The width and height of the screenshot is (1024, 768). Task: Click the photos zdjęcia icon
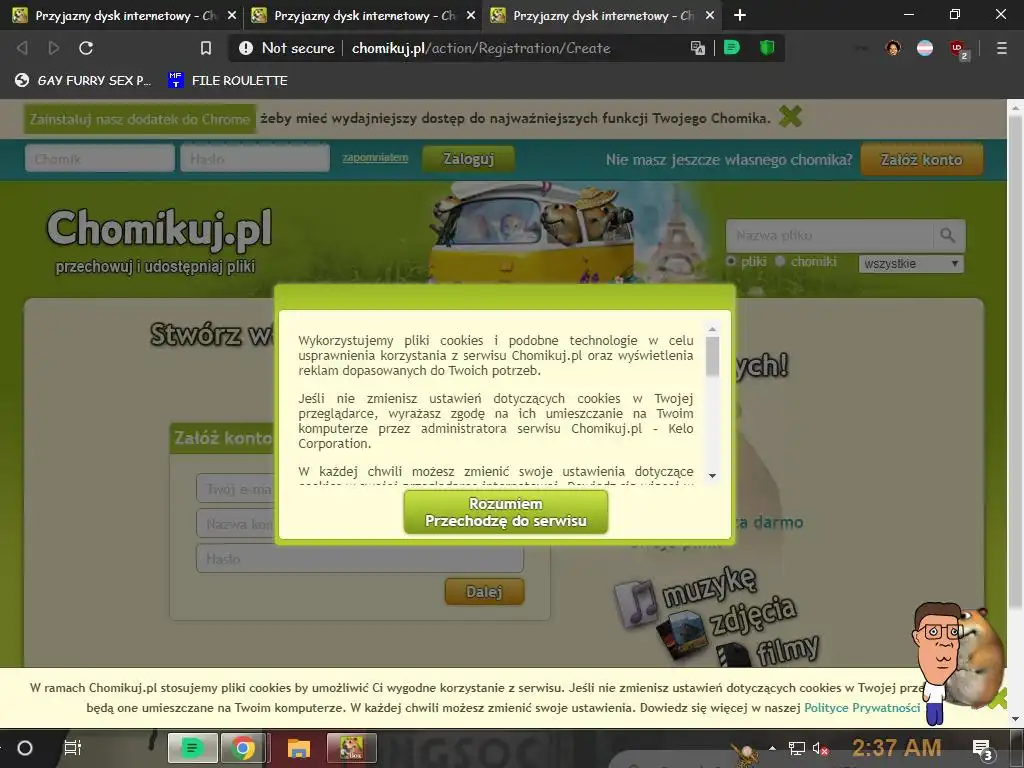(682, 635)
